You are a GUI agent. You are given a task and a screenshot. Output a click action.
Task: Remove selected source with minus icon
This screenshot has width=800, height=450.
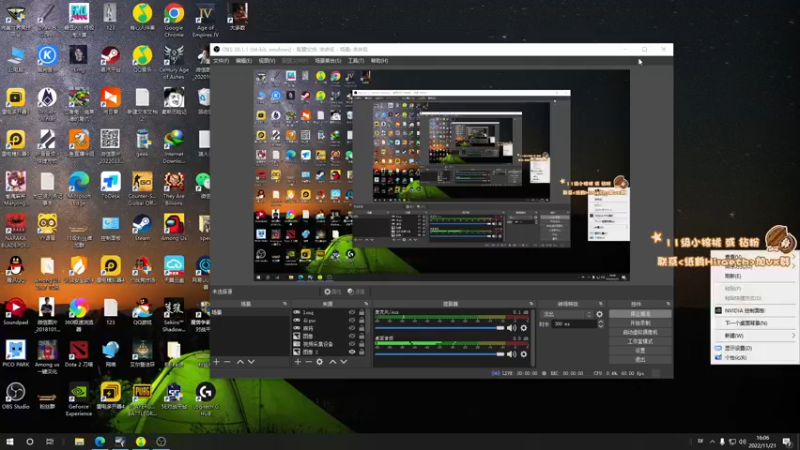(x=309, y=362)
